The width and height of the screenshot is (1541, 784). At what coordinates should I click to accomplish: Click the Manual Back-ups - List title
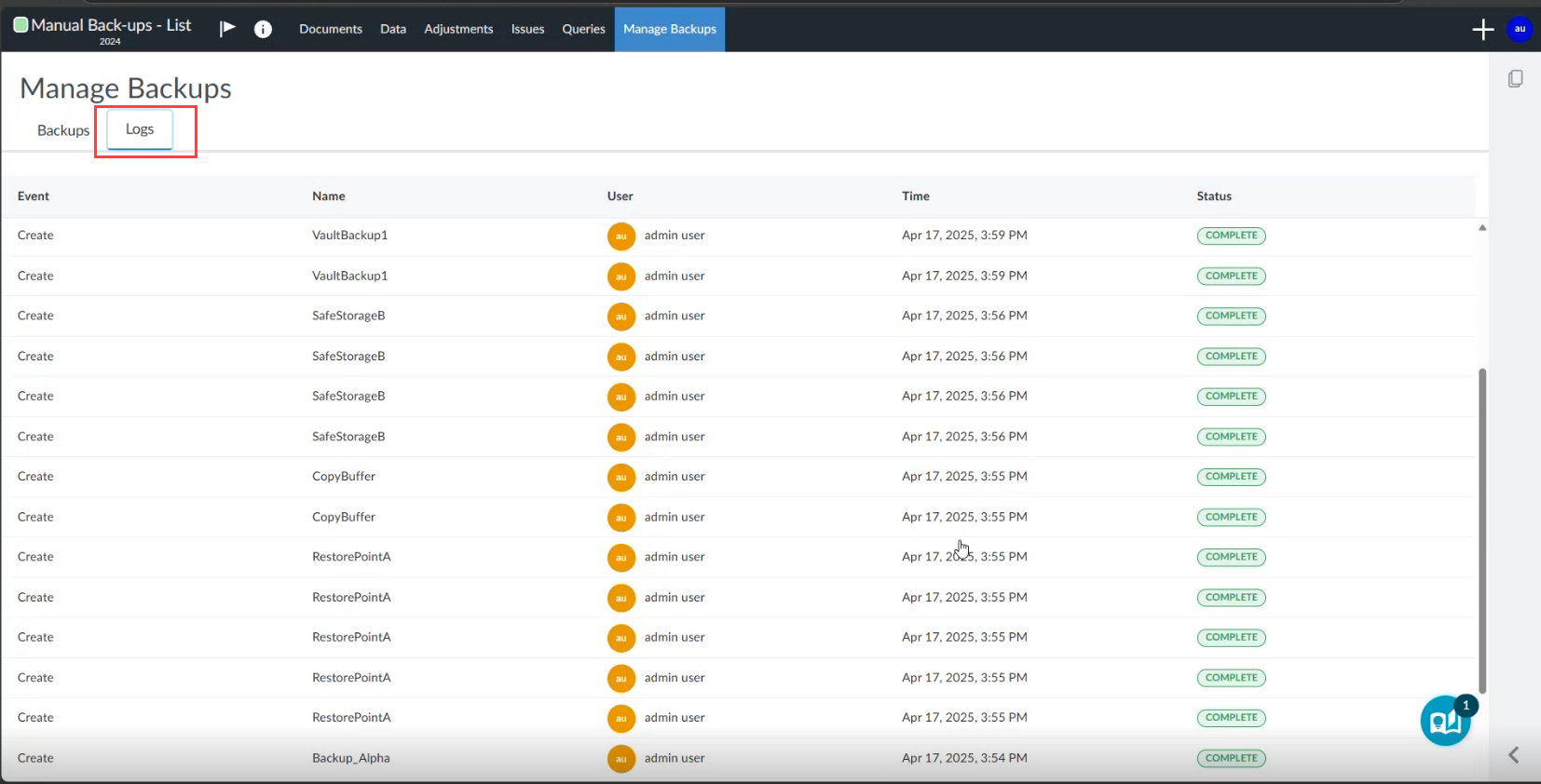(x=111, y=25)
